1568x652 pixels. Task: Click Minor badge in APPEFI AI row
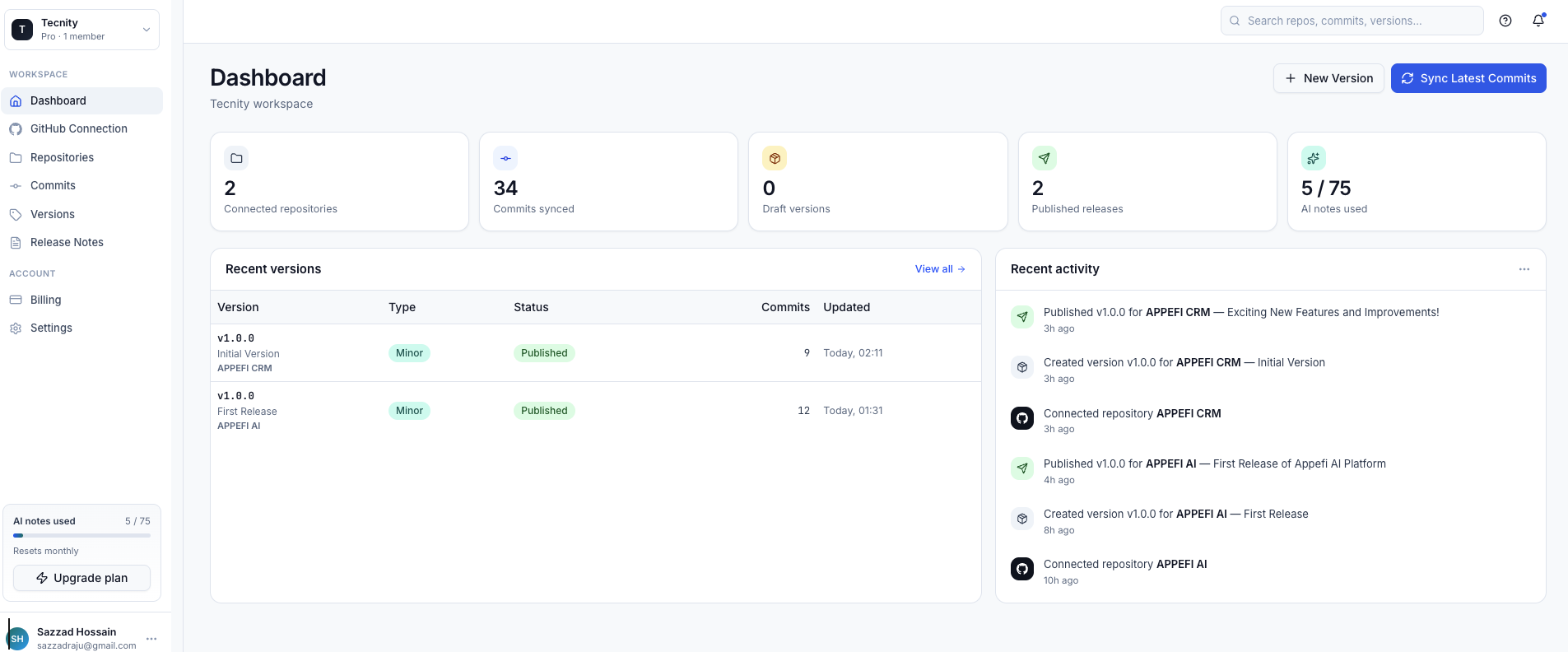(409, 411)
